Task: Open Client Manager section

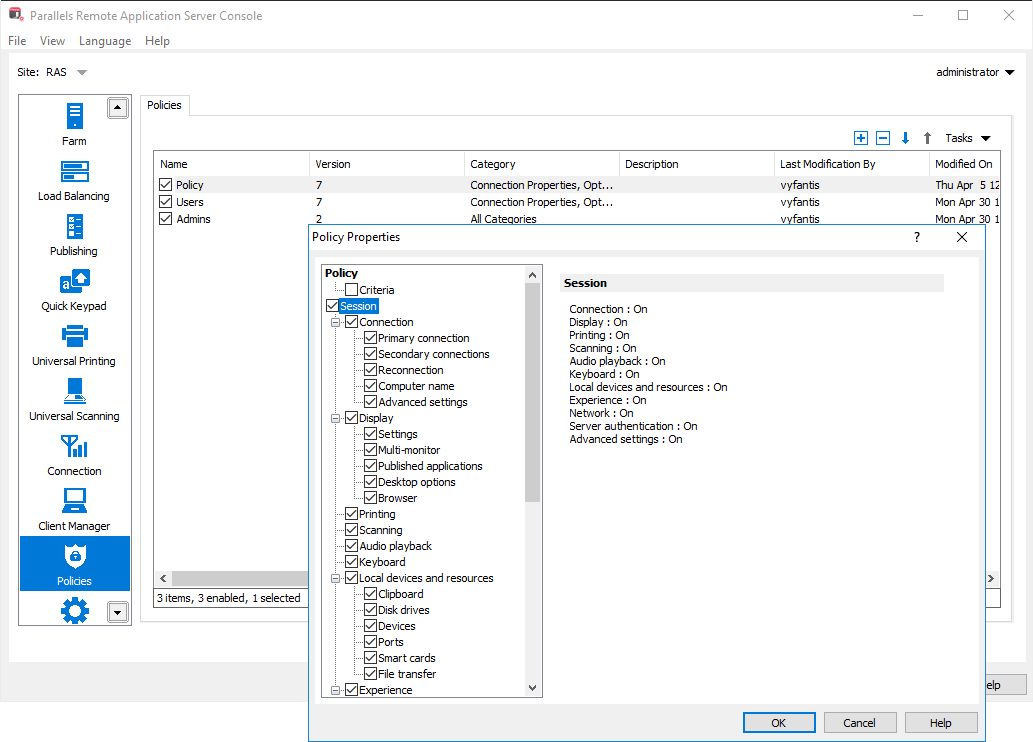Action: (74, 510)
